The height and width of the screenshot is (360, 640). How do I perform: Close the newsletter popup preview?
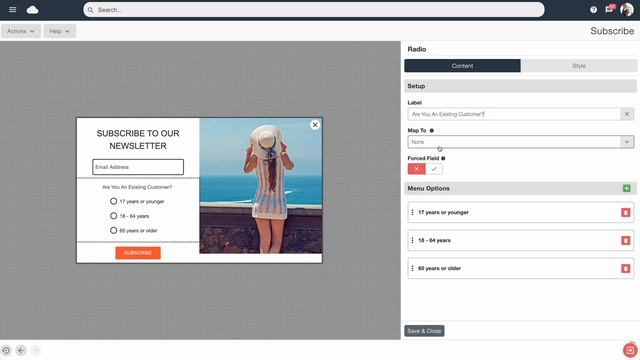[315, 125]
